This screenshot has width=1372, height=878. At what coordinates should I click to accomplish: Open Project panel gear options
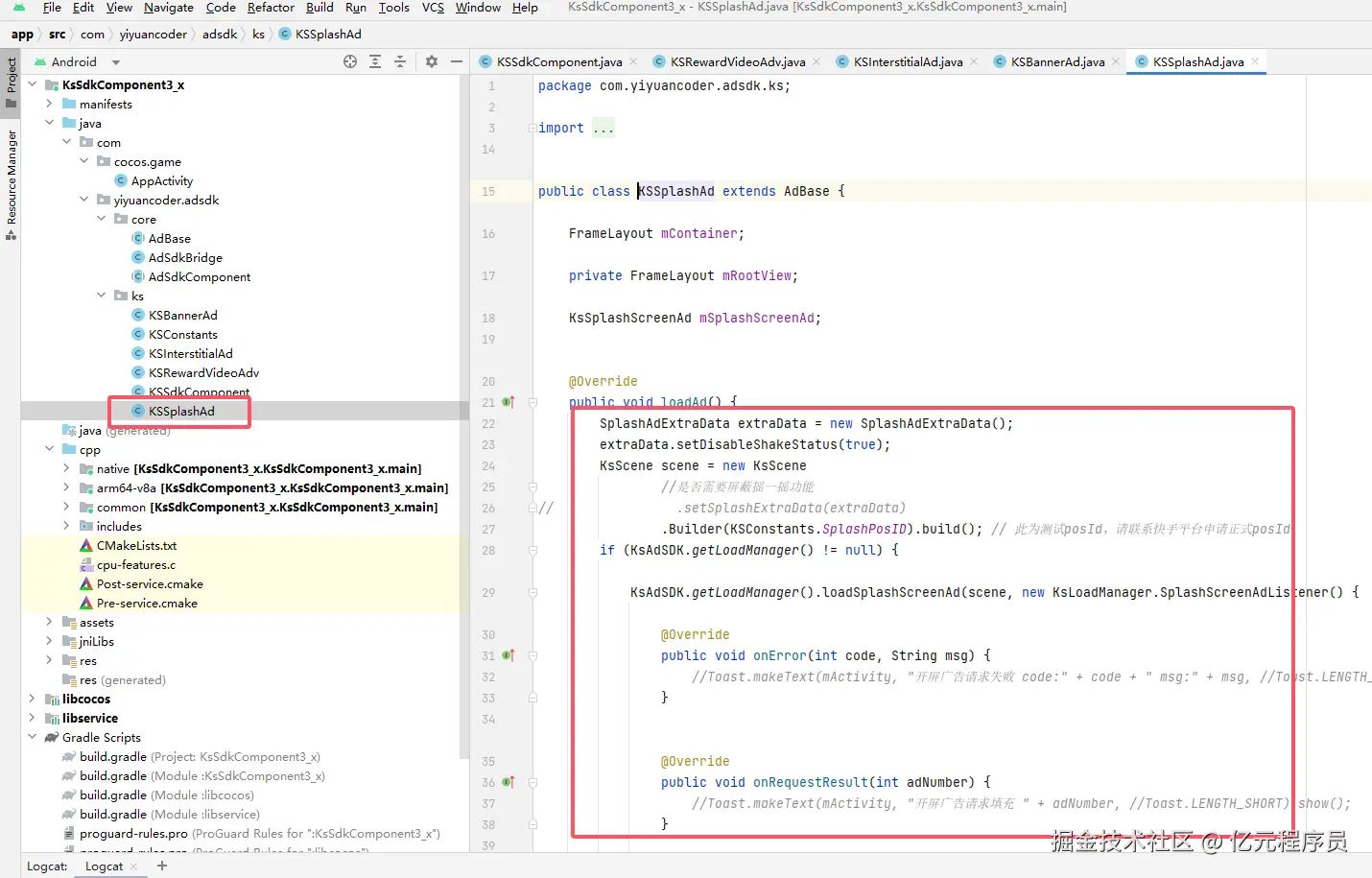point(432,61)
